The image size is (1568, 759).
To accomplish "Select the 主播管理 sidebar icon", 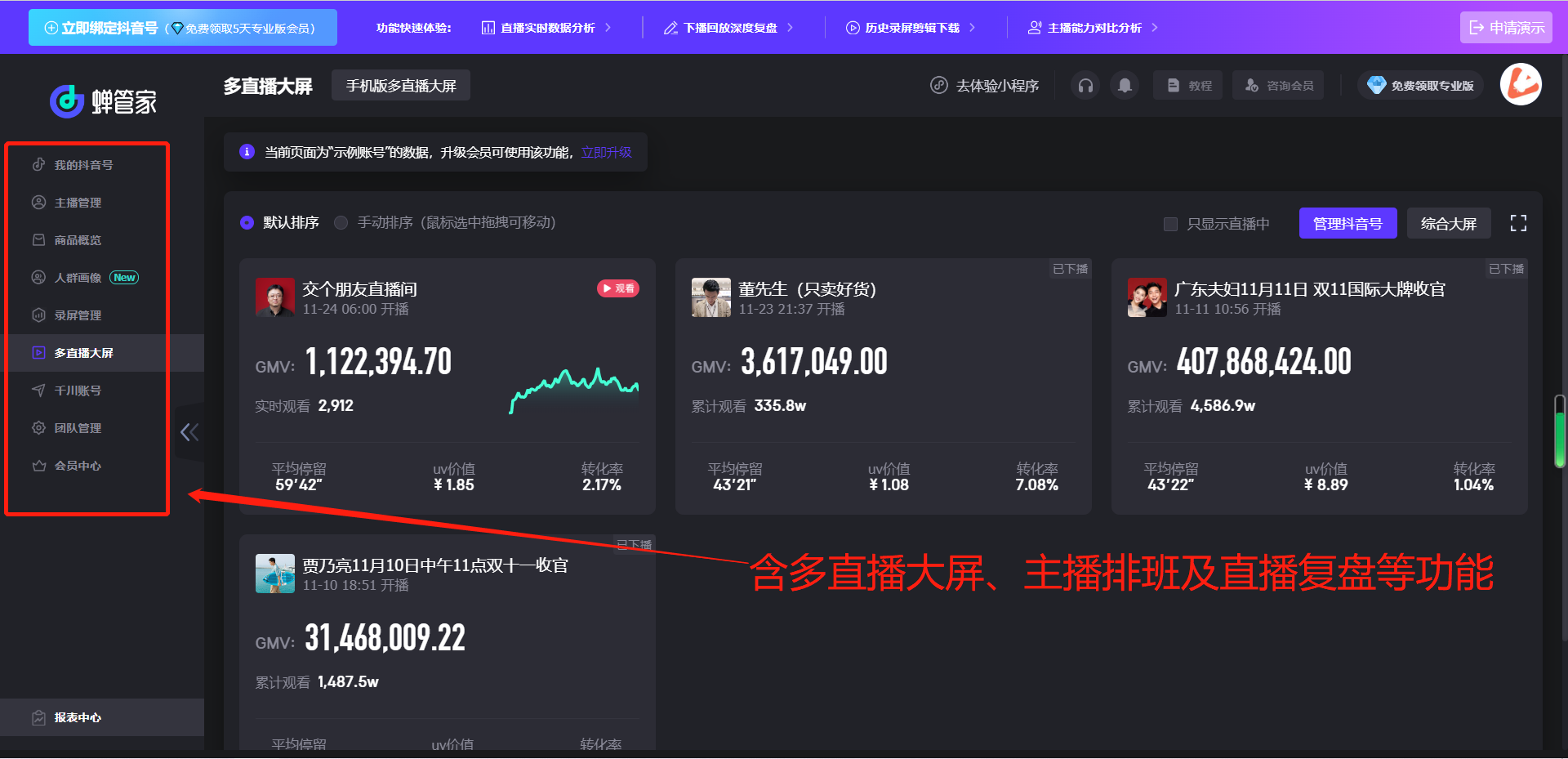I will (x=38, y=202).
